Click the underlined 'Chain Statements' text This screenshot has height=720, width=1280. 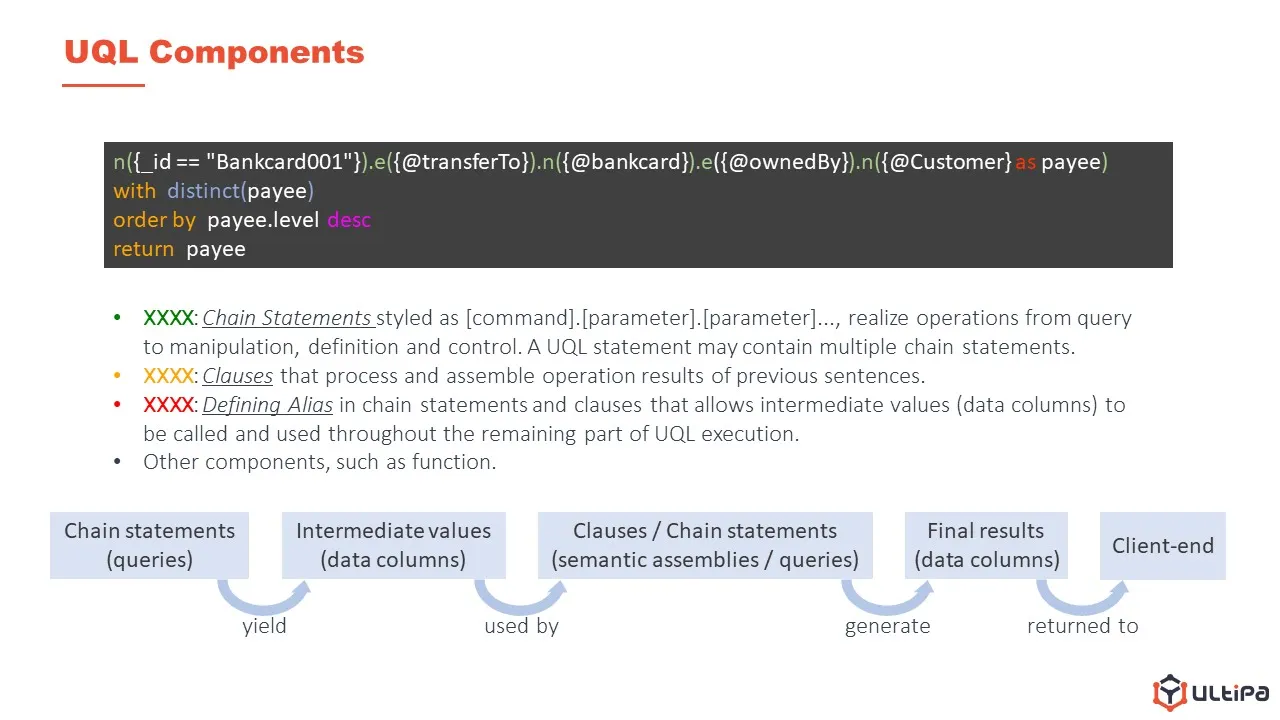click(287, 318)
